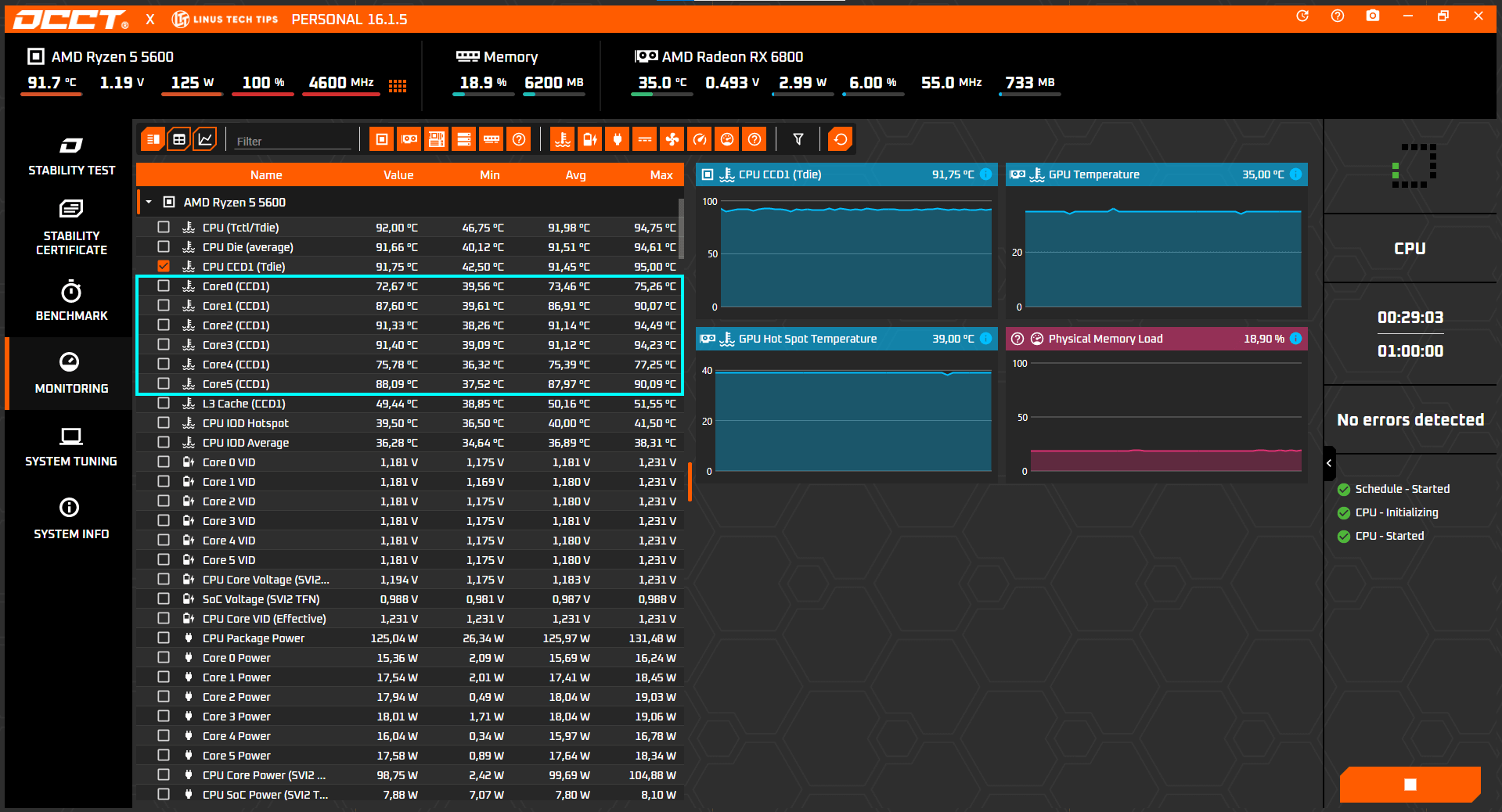The image size is (1502, 812).
Task: Expand the side panel with the arrow handle
Action: 1329,463
